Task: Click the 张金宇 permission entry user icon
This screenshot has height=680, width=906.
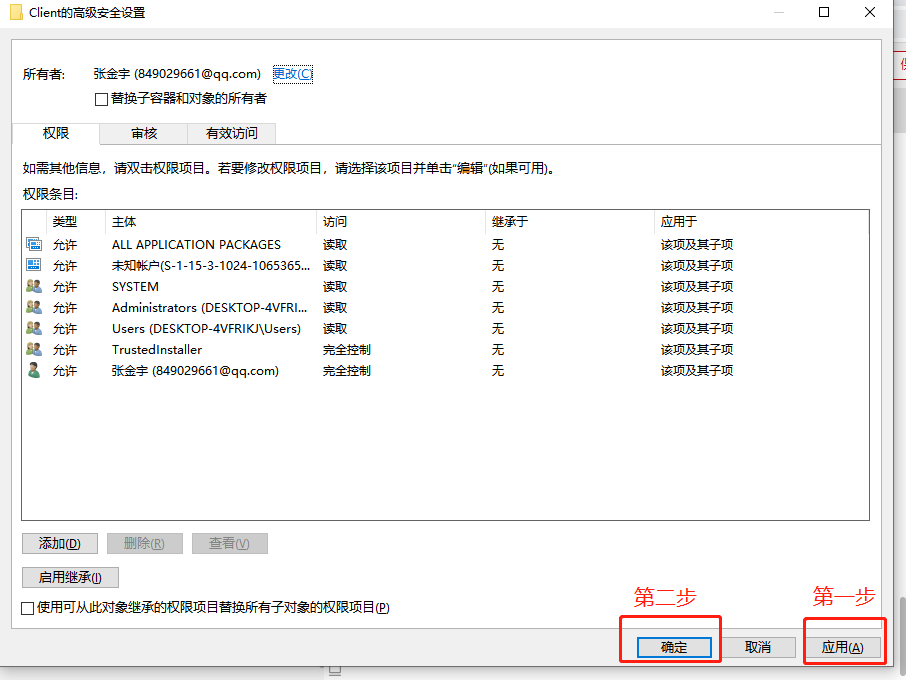Action: [34, 370]
